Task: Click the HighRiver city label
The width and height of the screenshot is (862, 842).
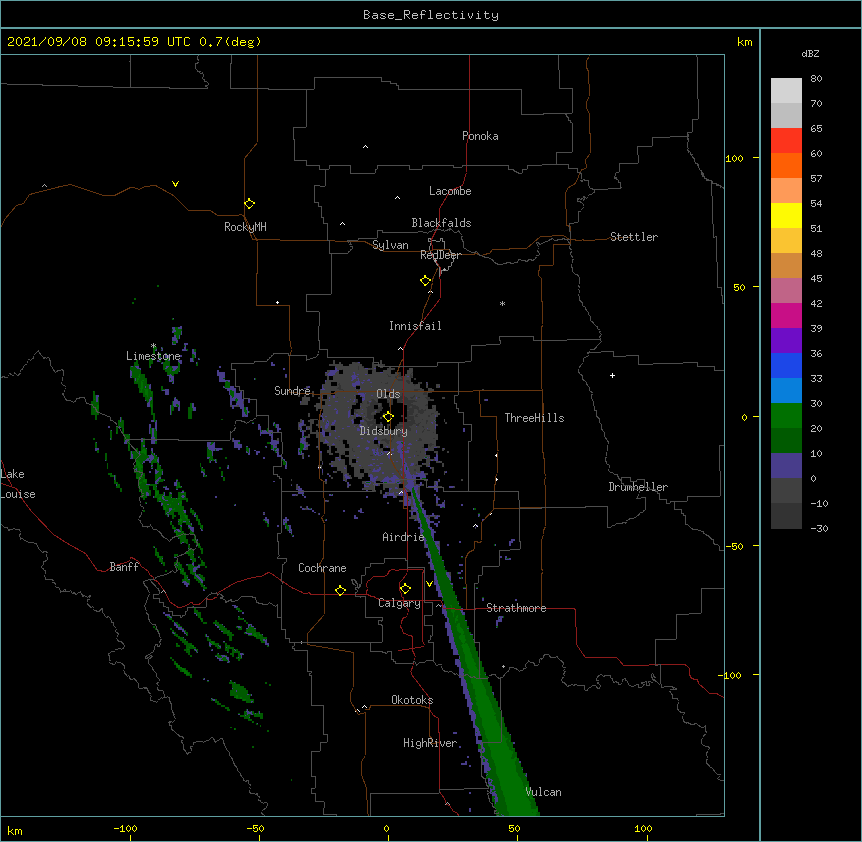Action: (x=430, y=743)
